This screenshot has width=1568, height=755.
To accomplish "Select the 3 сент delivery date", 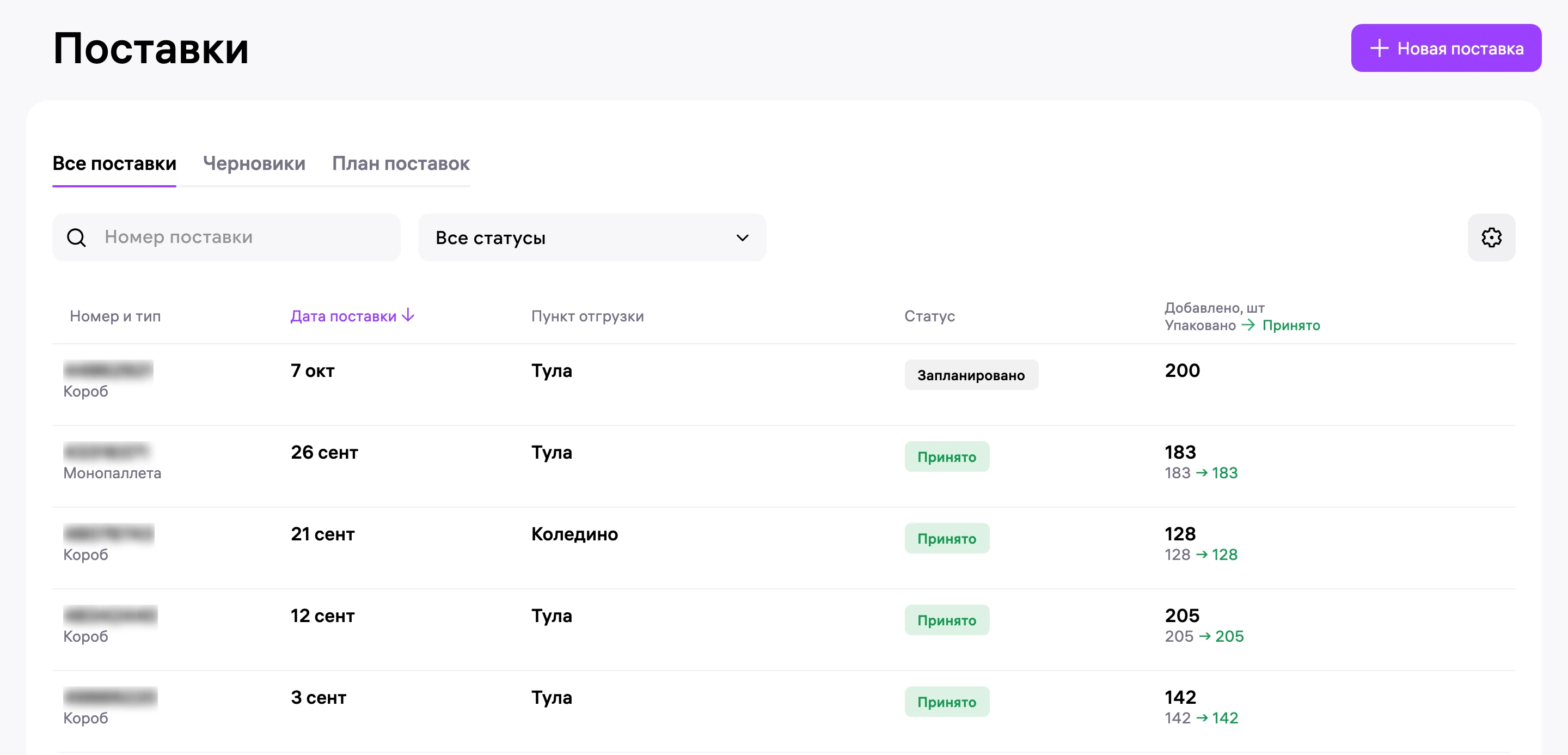I will pyautogui.click(x=318, y=697).
